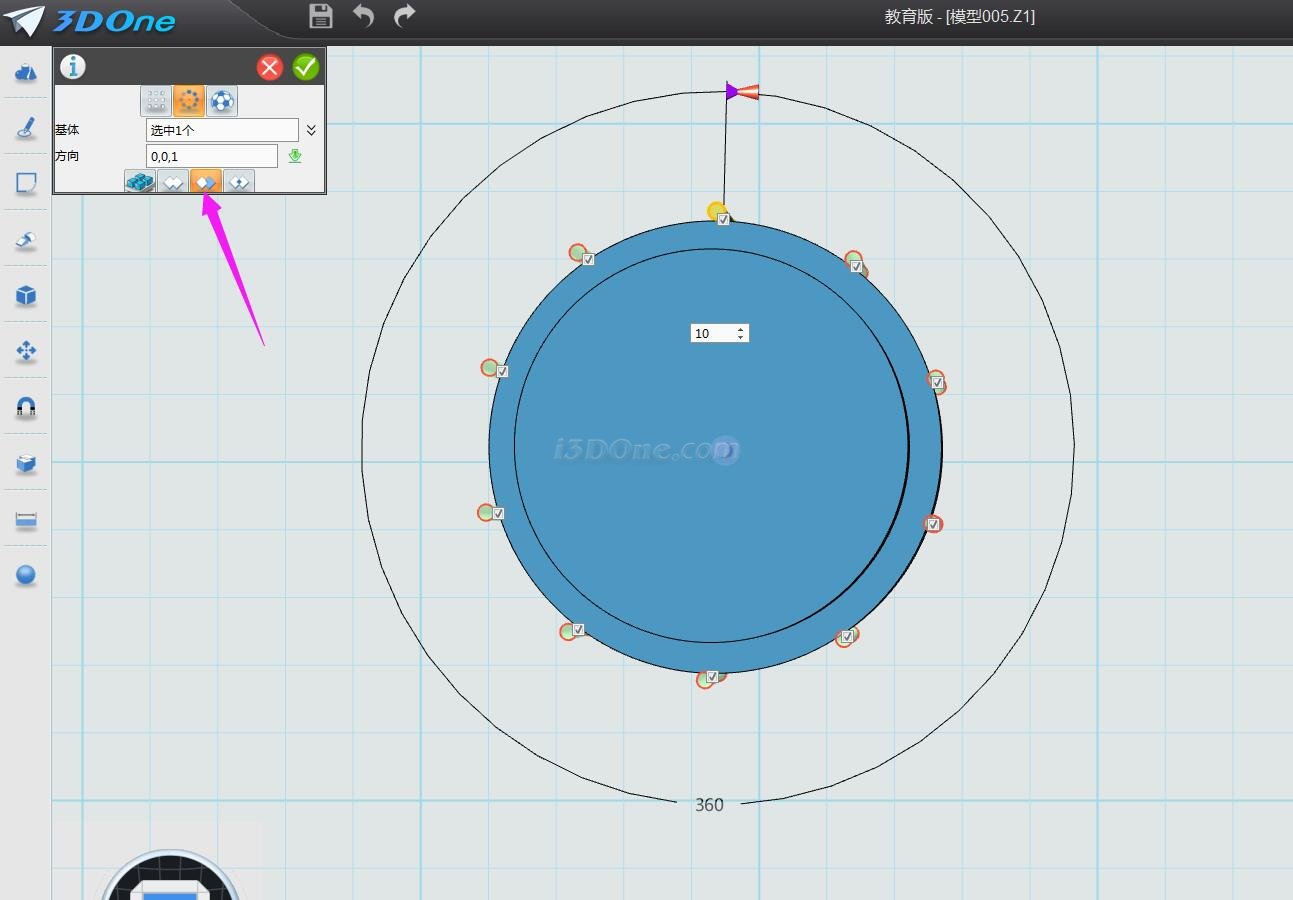
Task: Cancel the operation with red X button
Action: click(x=270, y=67)
